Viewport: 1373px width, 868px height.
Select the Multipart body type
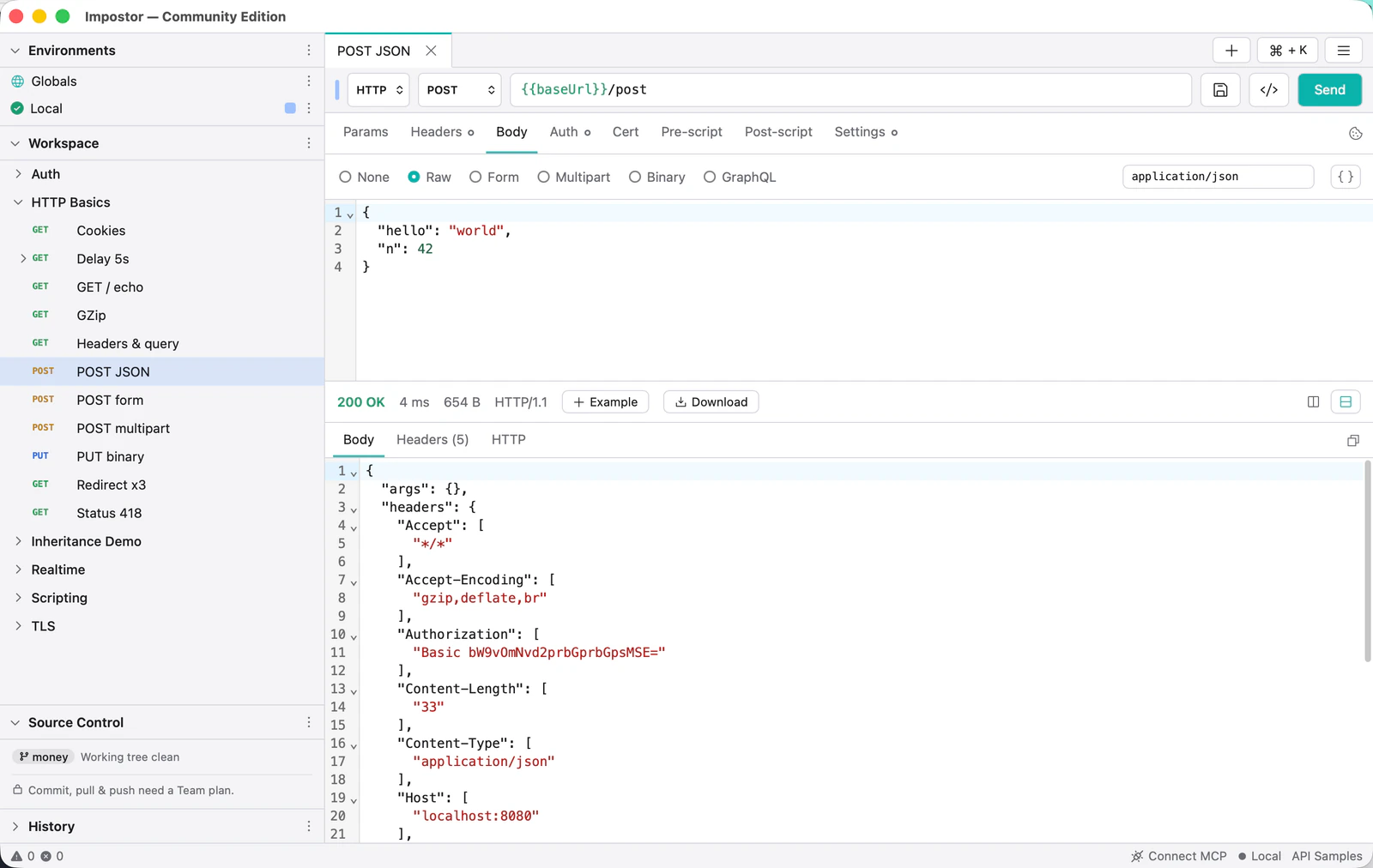574,177
